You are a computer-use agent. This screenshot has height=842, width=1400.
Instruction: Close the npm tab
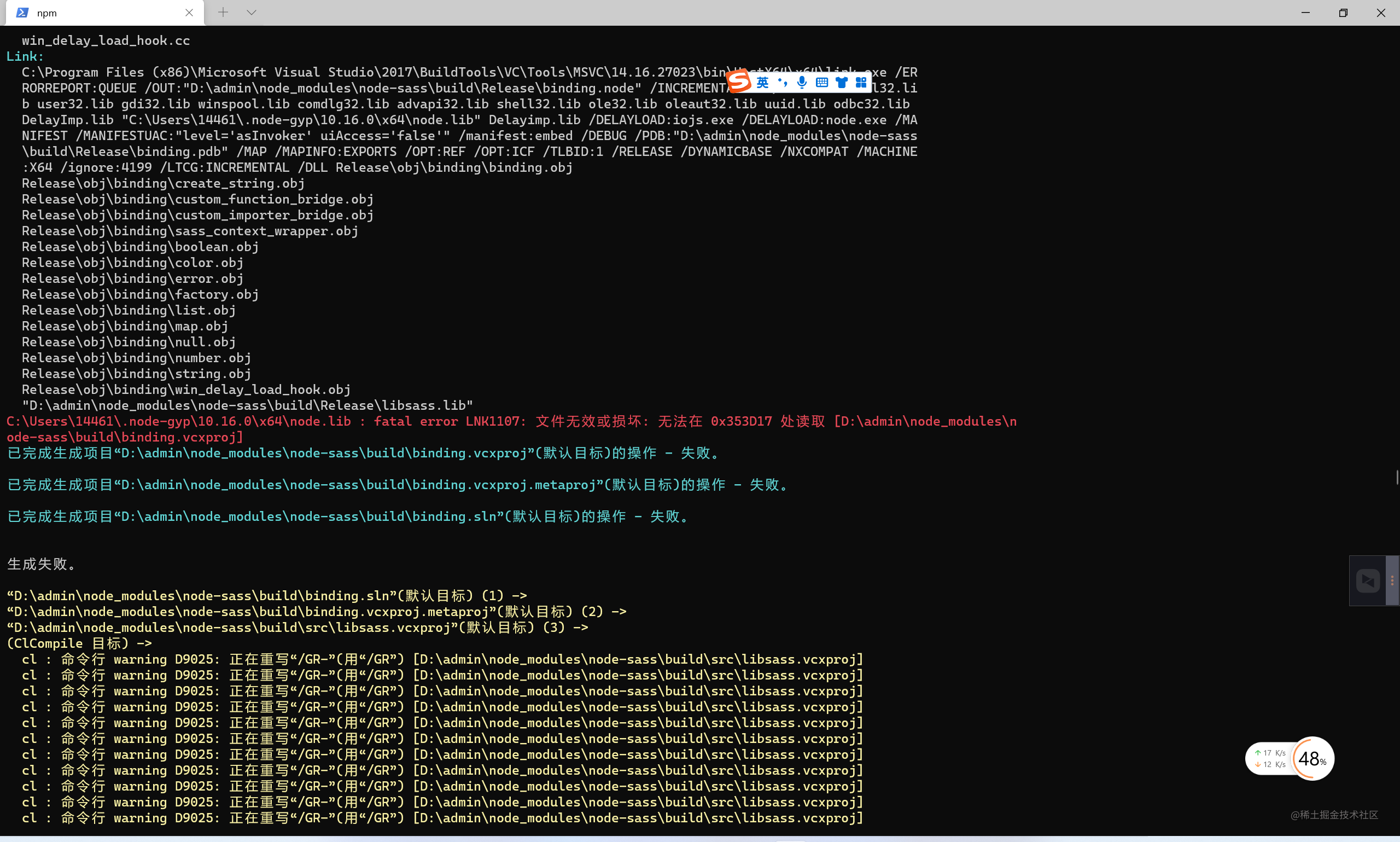pyautogui.click(x=189, y=13)
